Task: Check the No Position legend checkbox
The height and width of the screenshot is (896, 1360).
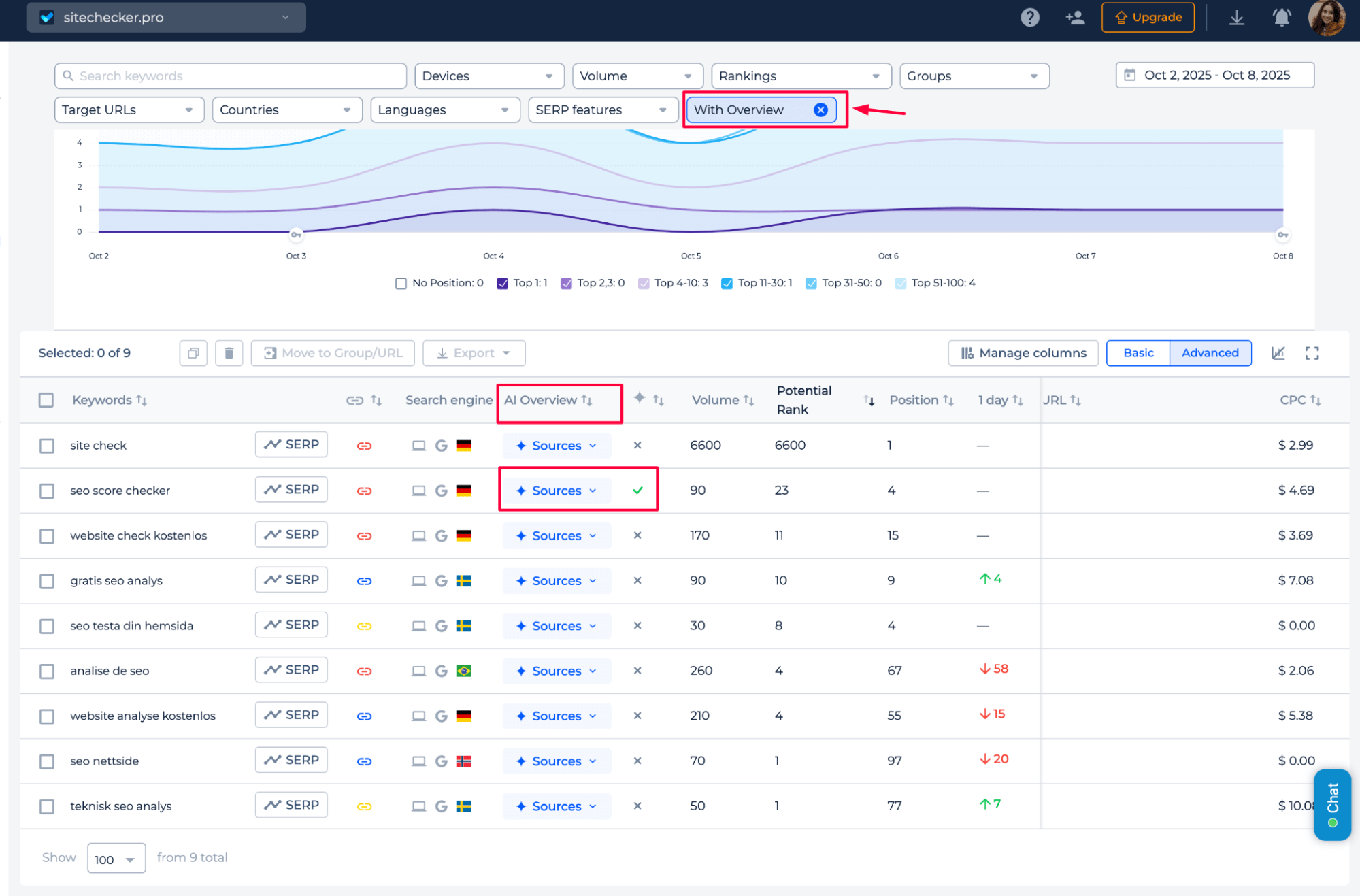Action: (x=401, y=283)
